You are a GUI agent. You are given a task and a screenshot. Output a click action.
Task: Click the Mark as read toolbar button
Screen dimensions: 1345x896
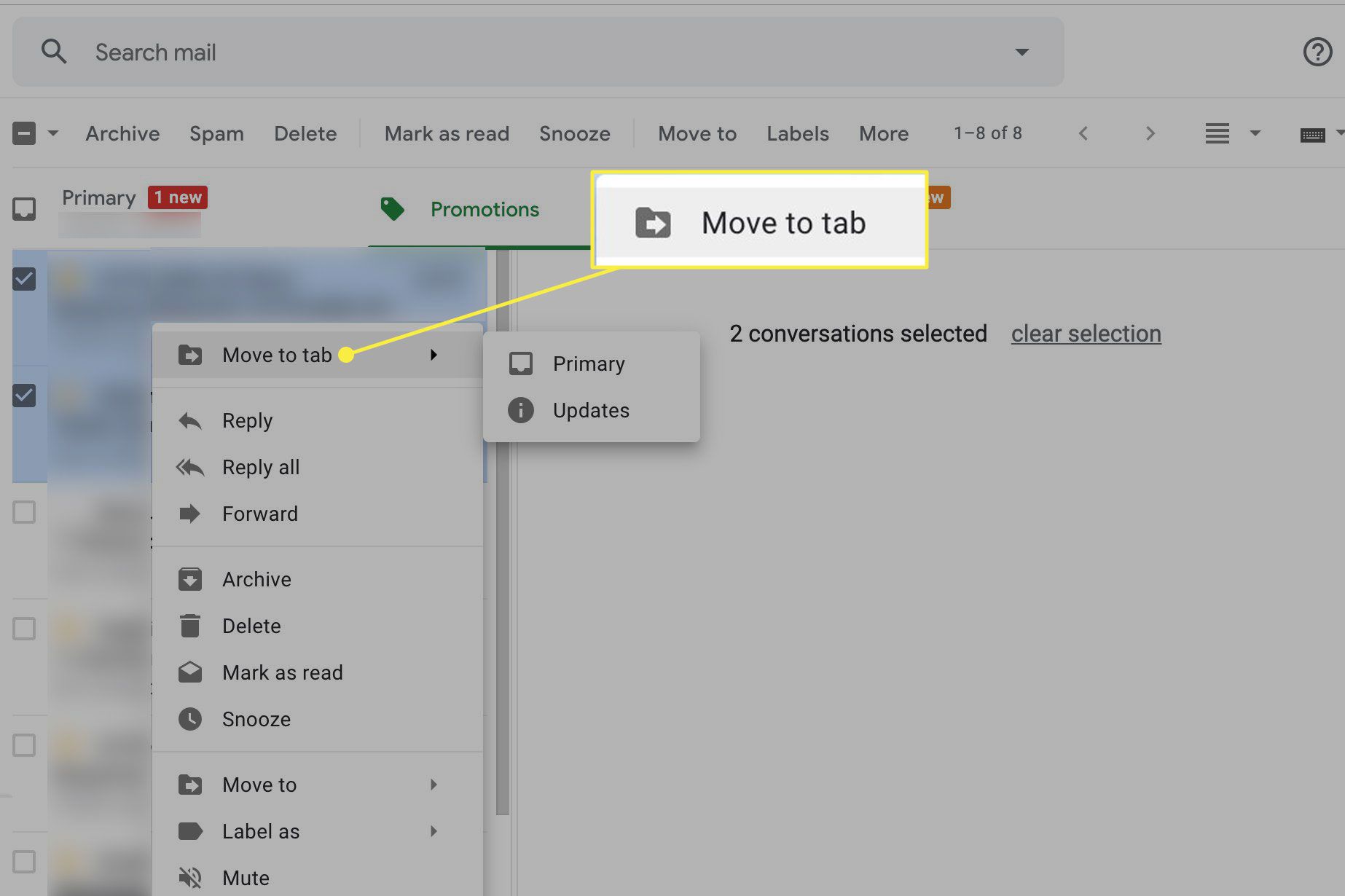coord(447,133)
